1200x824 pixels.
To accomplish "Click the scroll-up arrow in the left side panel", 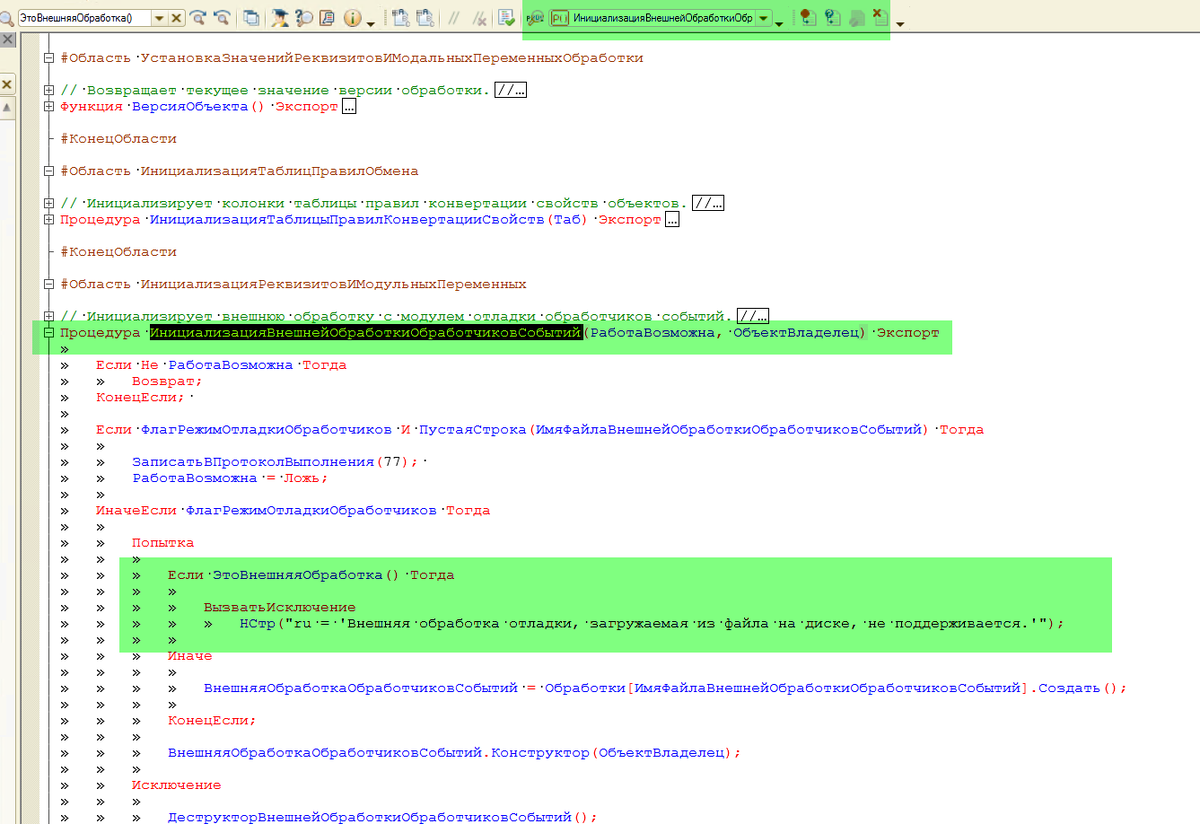I will click(x=6, y=108).
